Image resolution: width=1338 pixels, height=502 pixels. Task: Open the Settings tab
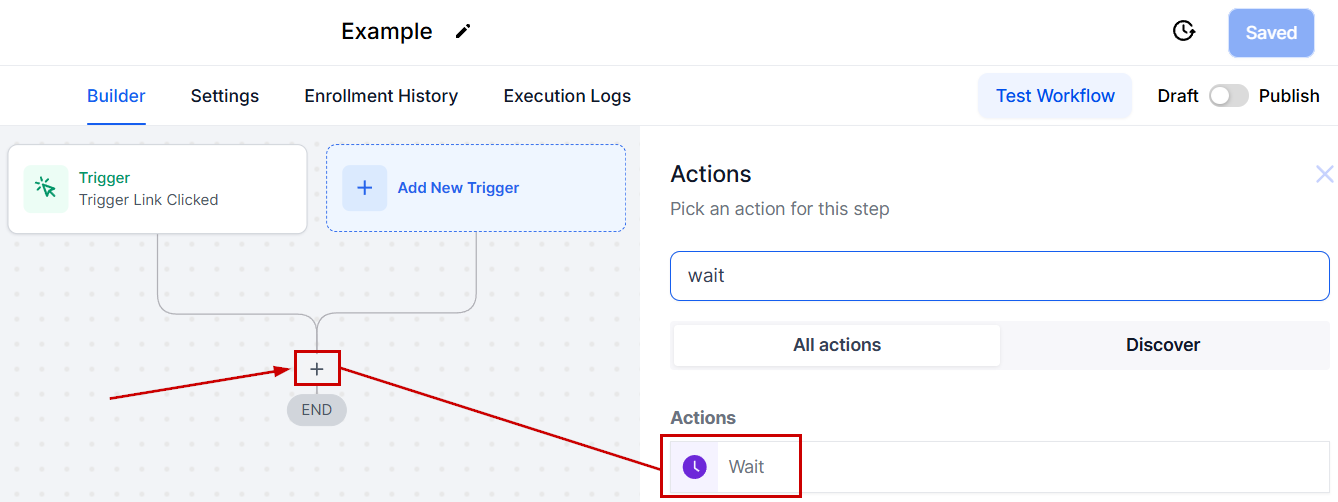point(225,96)
